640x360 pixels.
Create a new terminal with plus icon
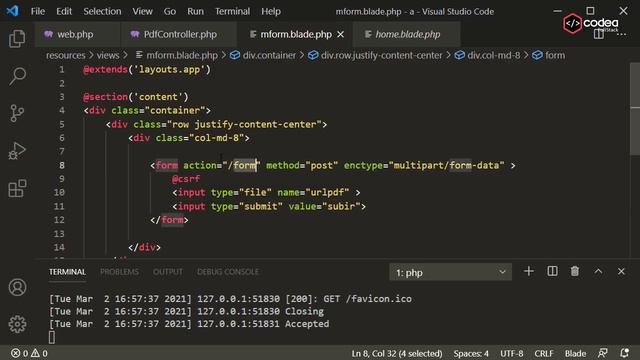coord(529,271)
